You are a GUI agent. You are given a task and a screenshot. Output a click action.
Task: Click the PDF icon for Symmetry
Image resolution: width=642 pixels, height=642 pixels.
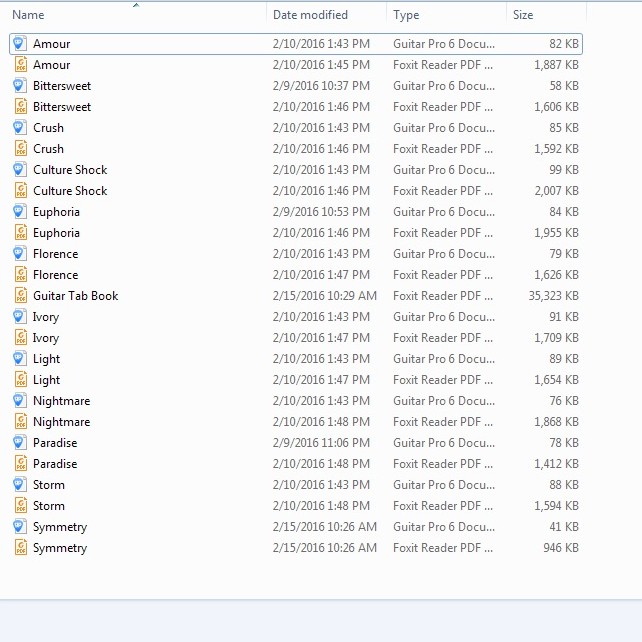20,548
